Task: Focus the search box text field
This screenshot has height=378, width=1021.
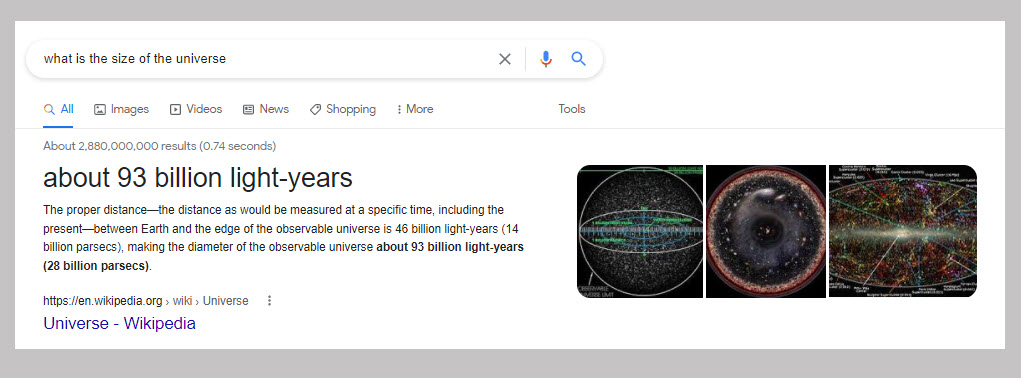Action: pos(260,59)
